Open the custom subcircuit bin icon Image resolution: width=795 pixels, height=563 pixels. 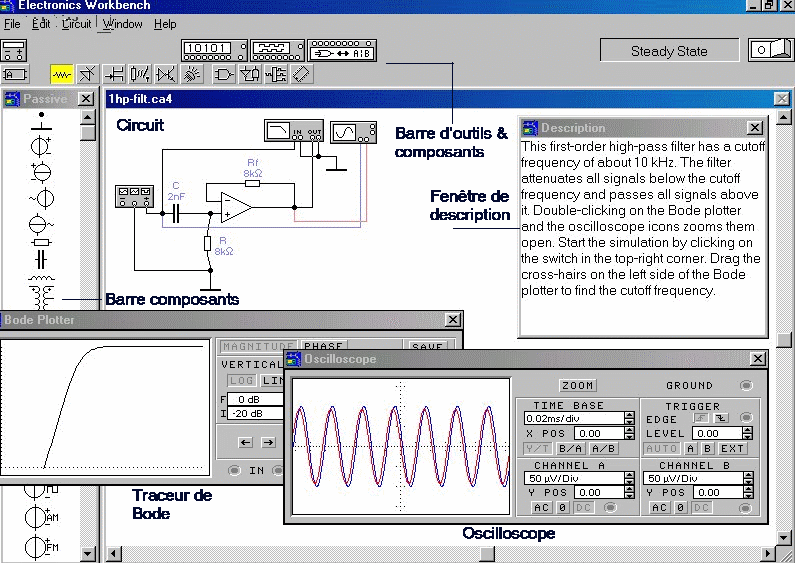(x=14, y=75)
